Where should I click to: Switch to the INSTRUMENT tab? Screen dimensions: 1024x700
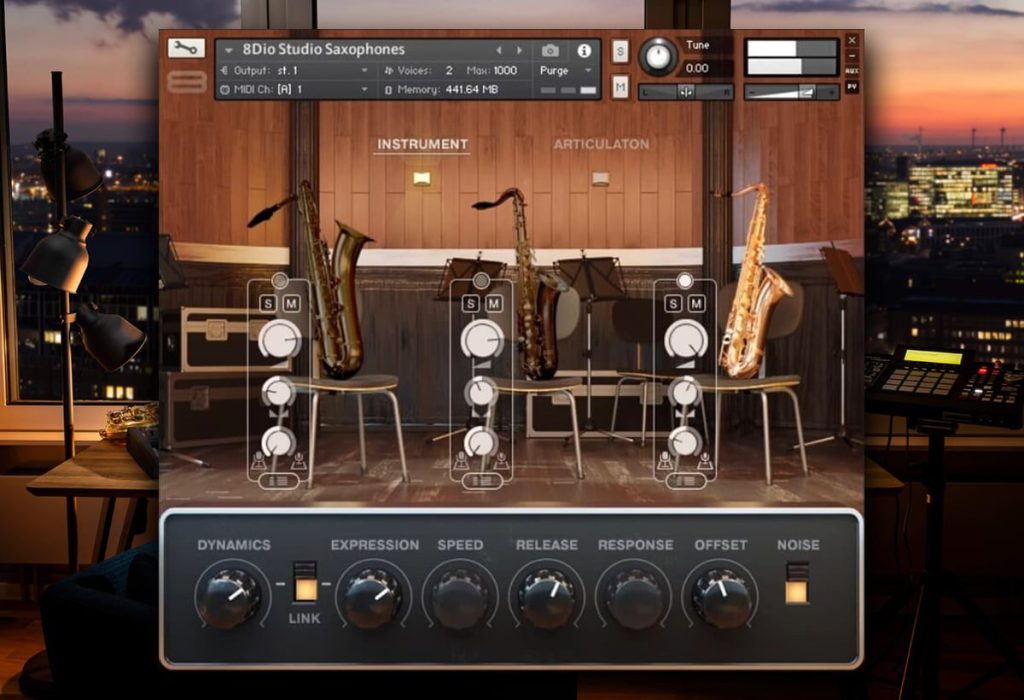(x=422, y=144)
